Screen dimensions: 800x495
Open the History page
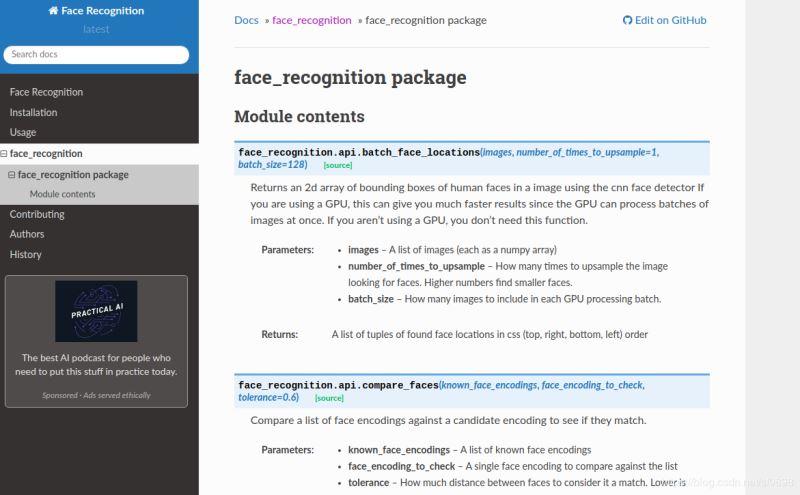(x=26, y=254)
